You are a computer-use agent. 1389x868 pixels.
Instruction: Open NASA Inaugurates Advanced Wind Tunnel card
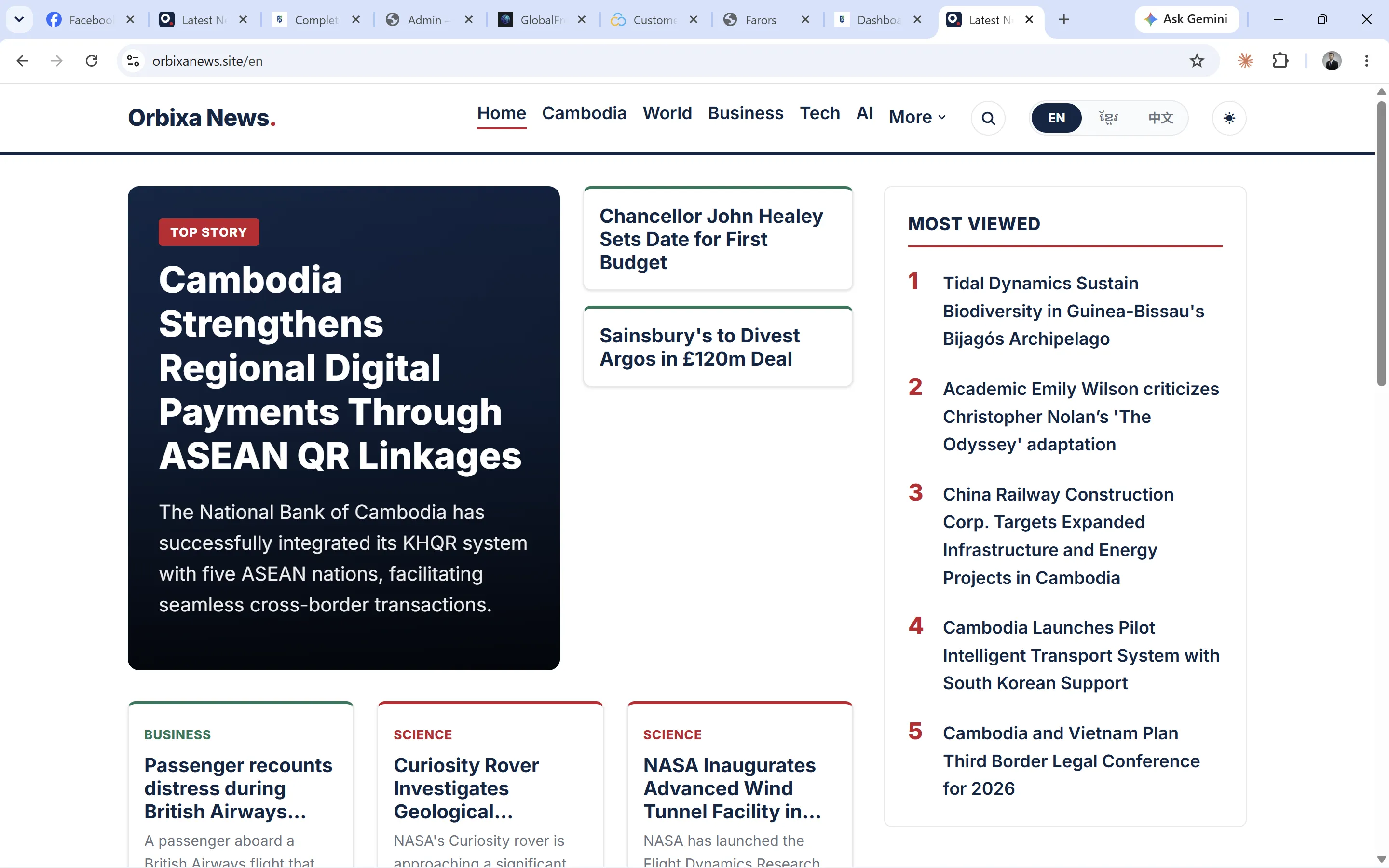click(733, 788)
